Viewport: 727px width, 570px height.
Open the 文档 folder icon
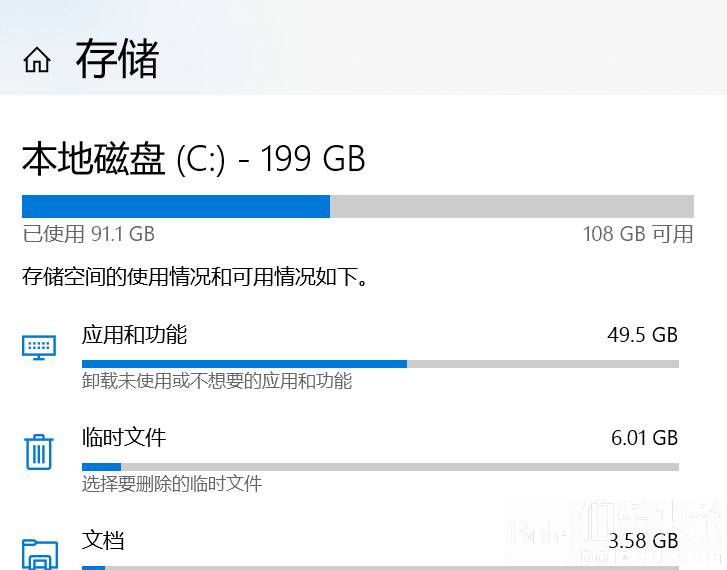point(40,554)
